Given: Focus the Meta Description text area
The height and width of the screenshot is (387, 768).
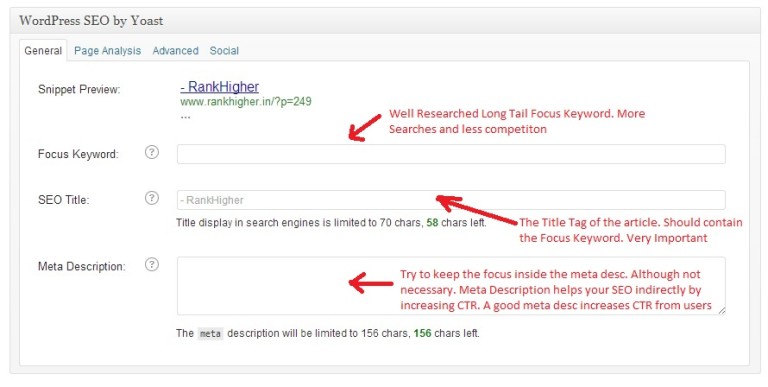Looking at the screenshot, I should 451,286.
